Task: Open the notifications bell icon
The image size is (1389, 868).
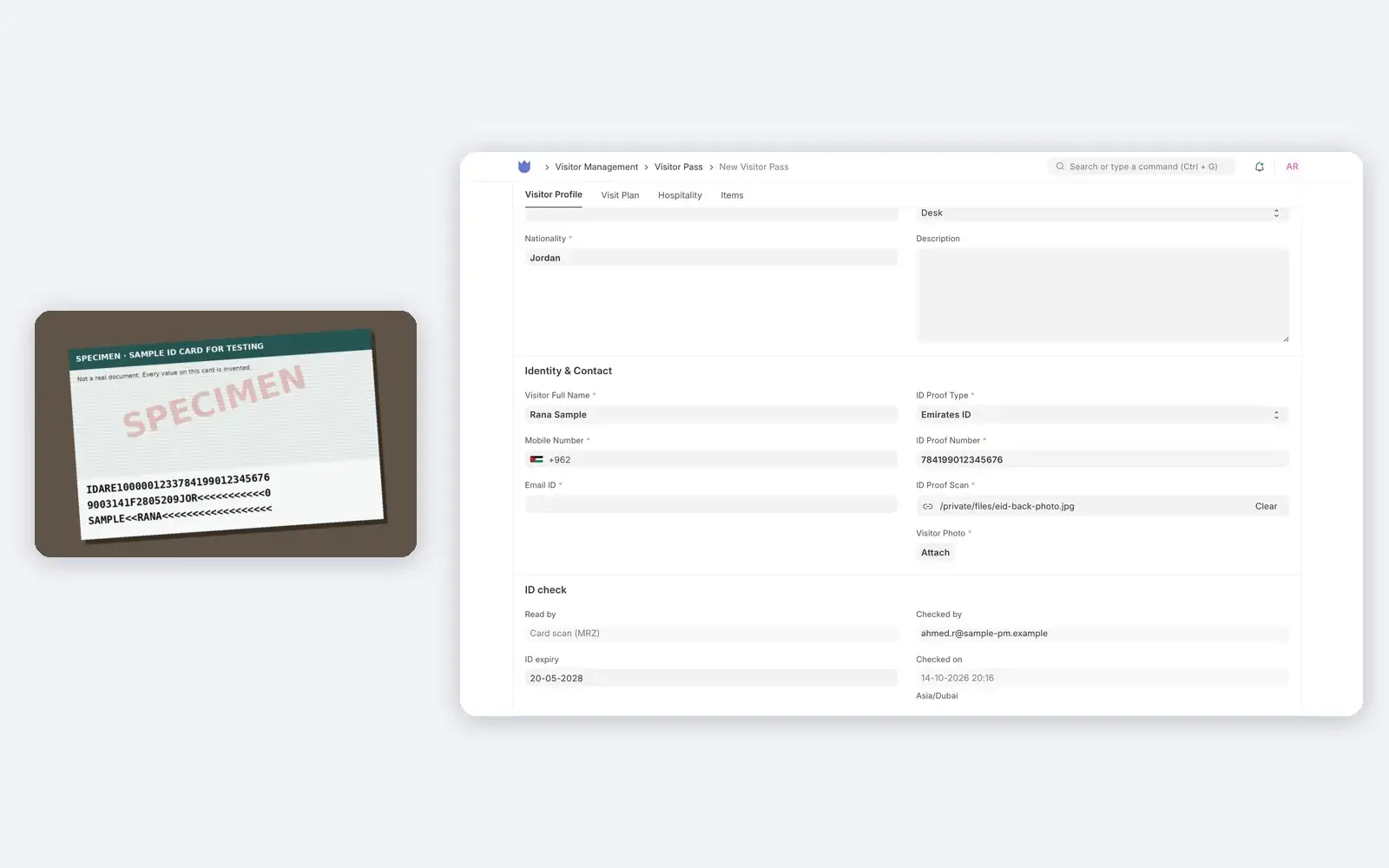Action: coord(1260,167)
